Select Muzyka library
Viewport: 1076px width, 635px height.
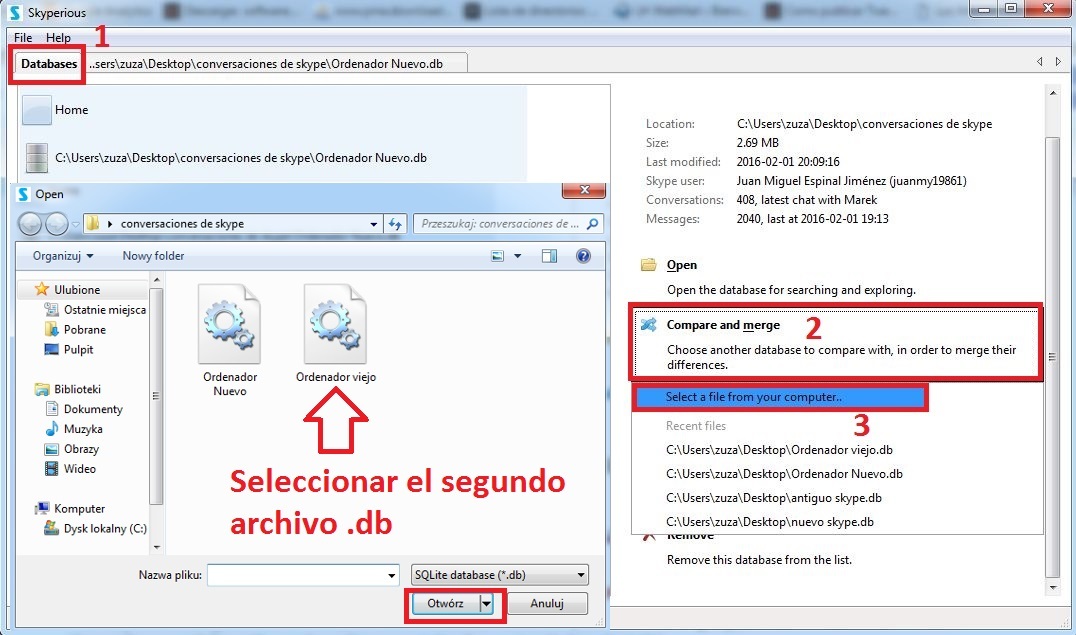(83, 429)
